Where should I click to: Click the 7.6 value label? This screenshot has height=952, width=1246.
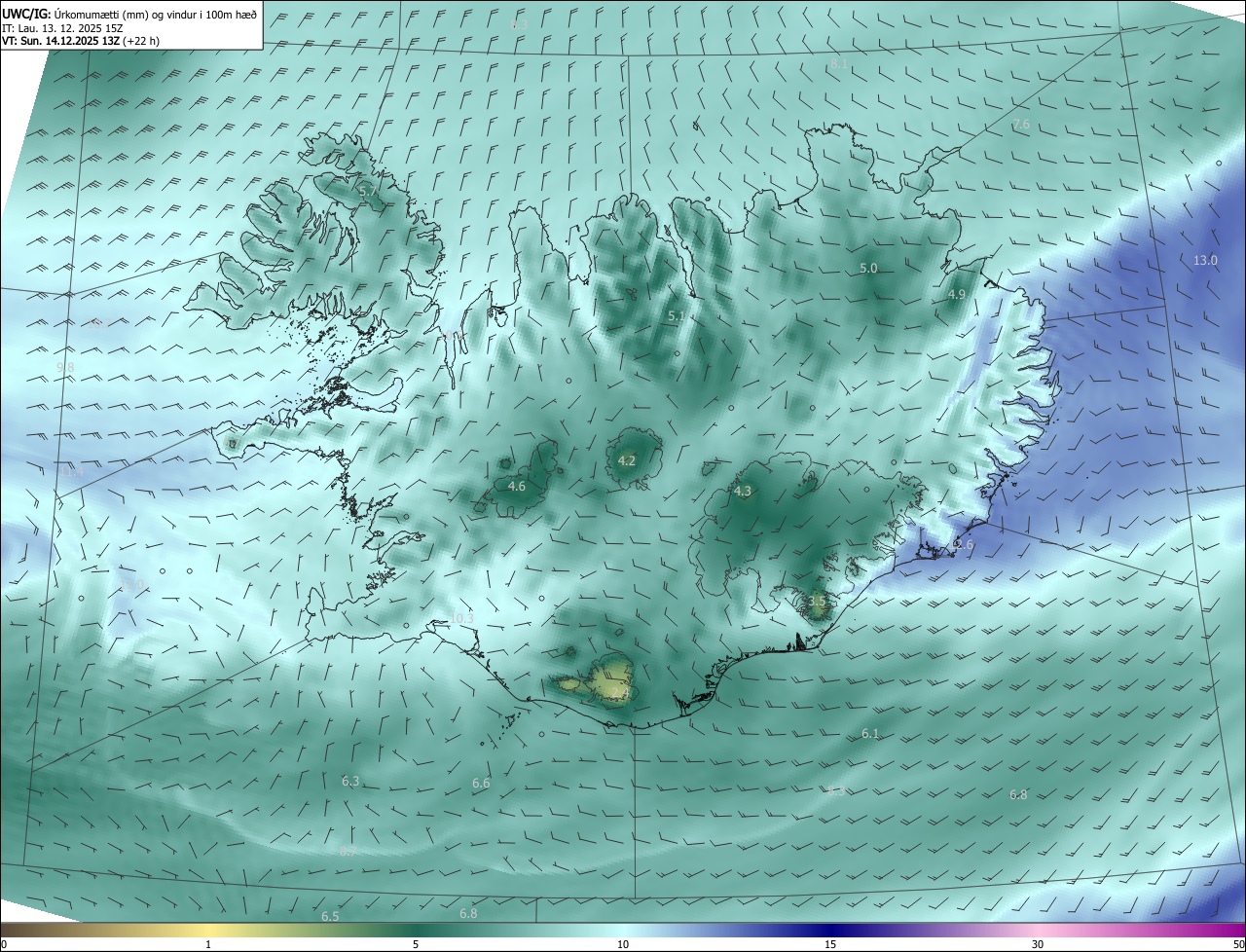pyautogui.click(x=1020, y=125)
